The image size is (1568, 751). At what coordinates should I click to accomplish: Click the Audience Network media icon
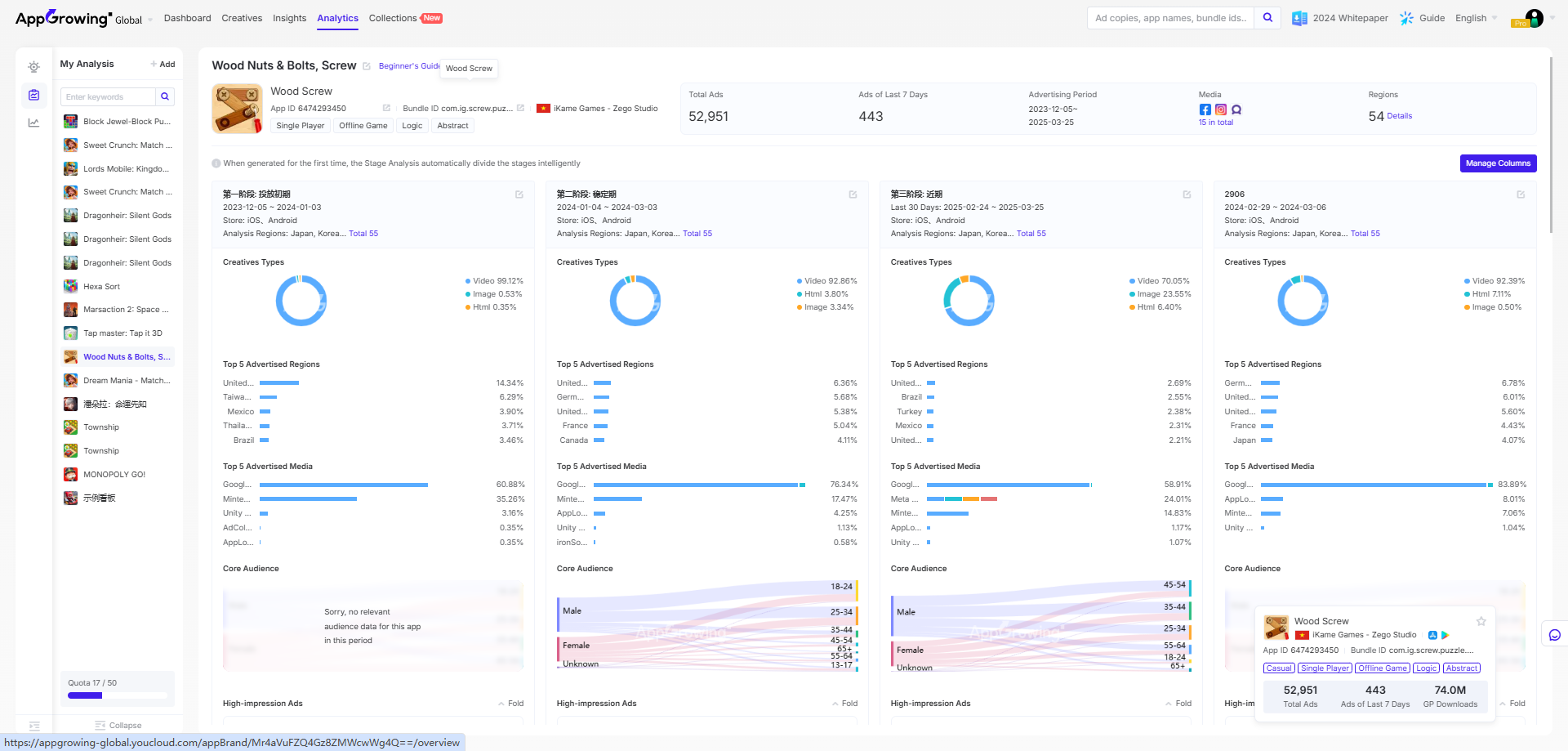(x=1236, y=110)
